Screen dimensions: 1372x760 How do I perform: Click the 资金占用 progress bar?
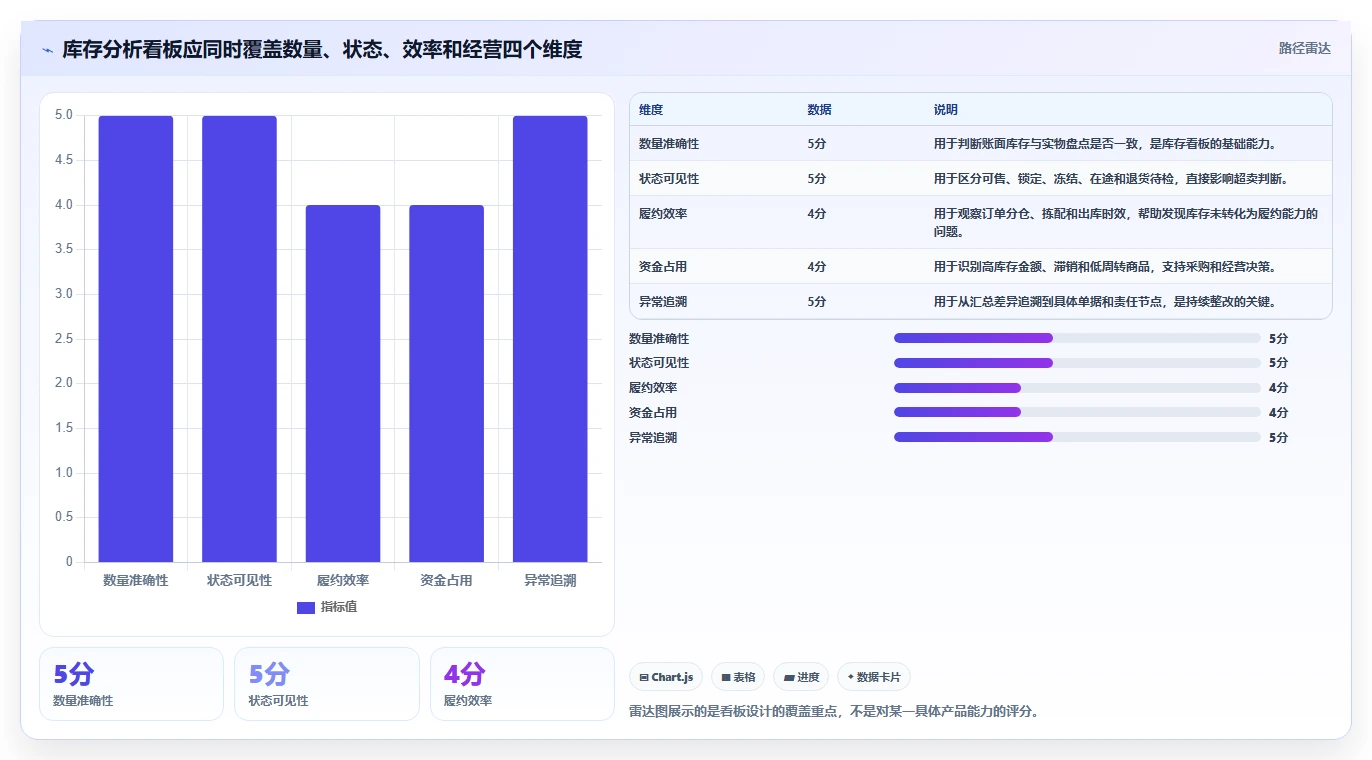pos(1077,412)
